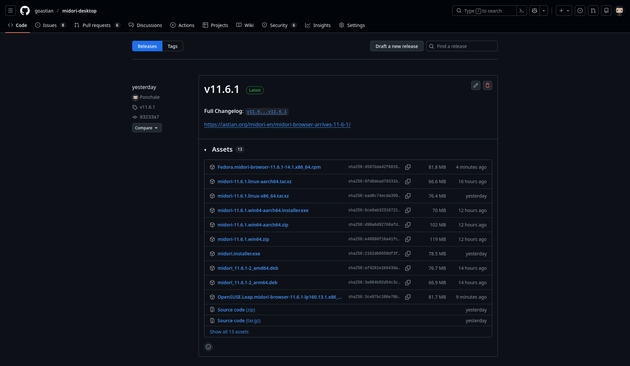Copy sha256 of midori.installer.exe
The width and height of the screenshot is (630, 366).
[408, 254]
